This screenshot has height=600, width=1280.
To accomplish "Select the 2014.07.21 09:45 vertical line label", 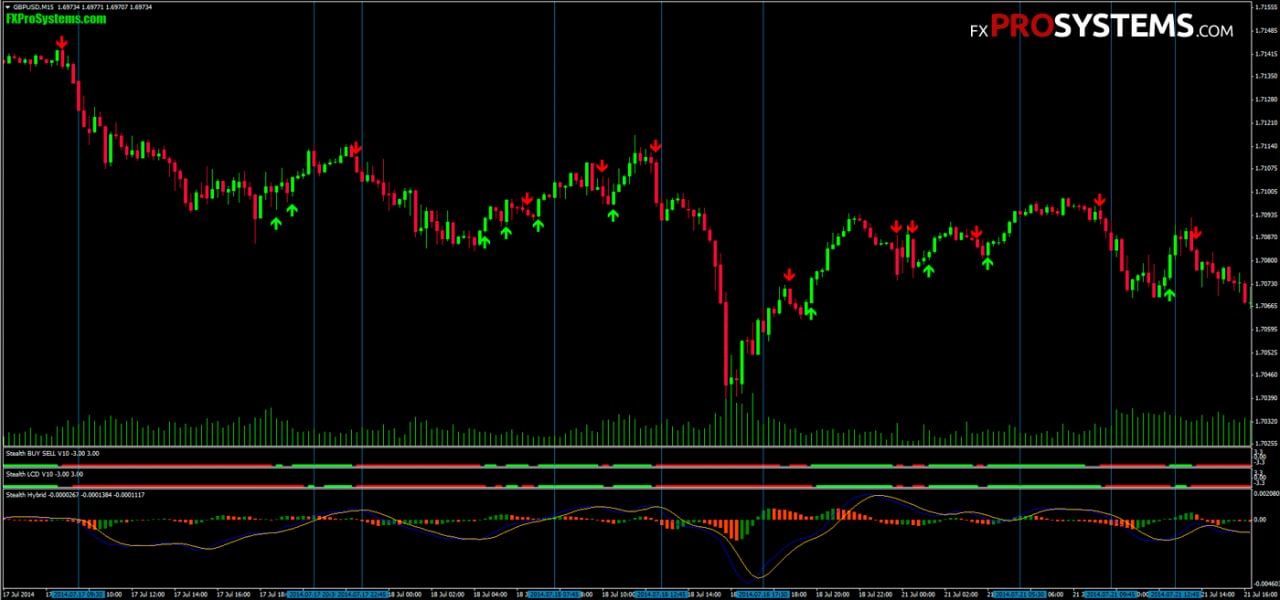I will pyautogui.click(x=1110, y=594).
